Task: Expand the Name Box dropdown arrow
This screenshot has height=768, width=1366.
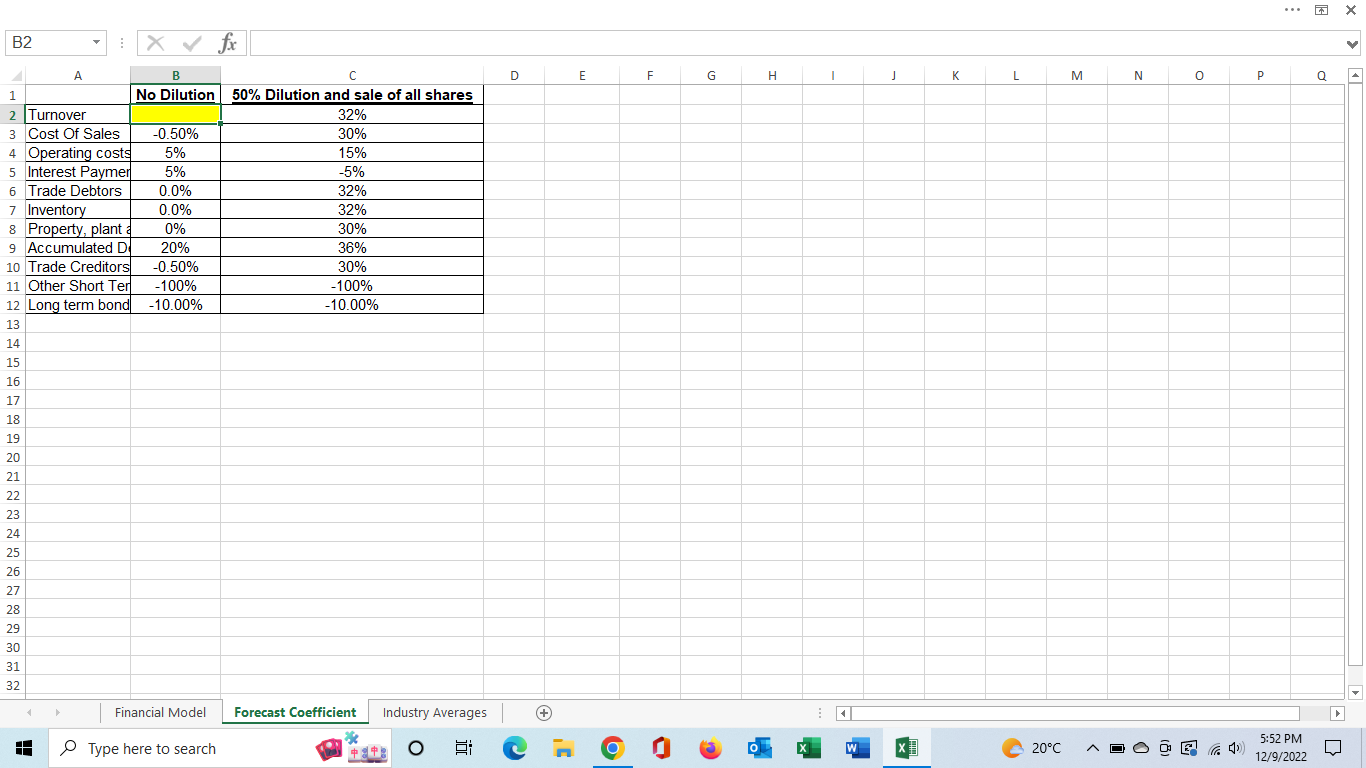Action: [96, 43]
